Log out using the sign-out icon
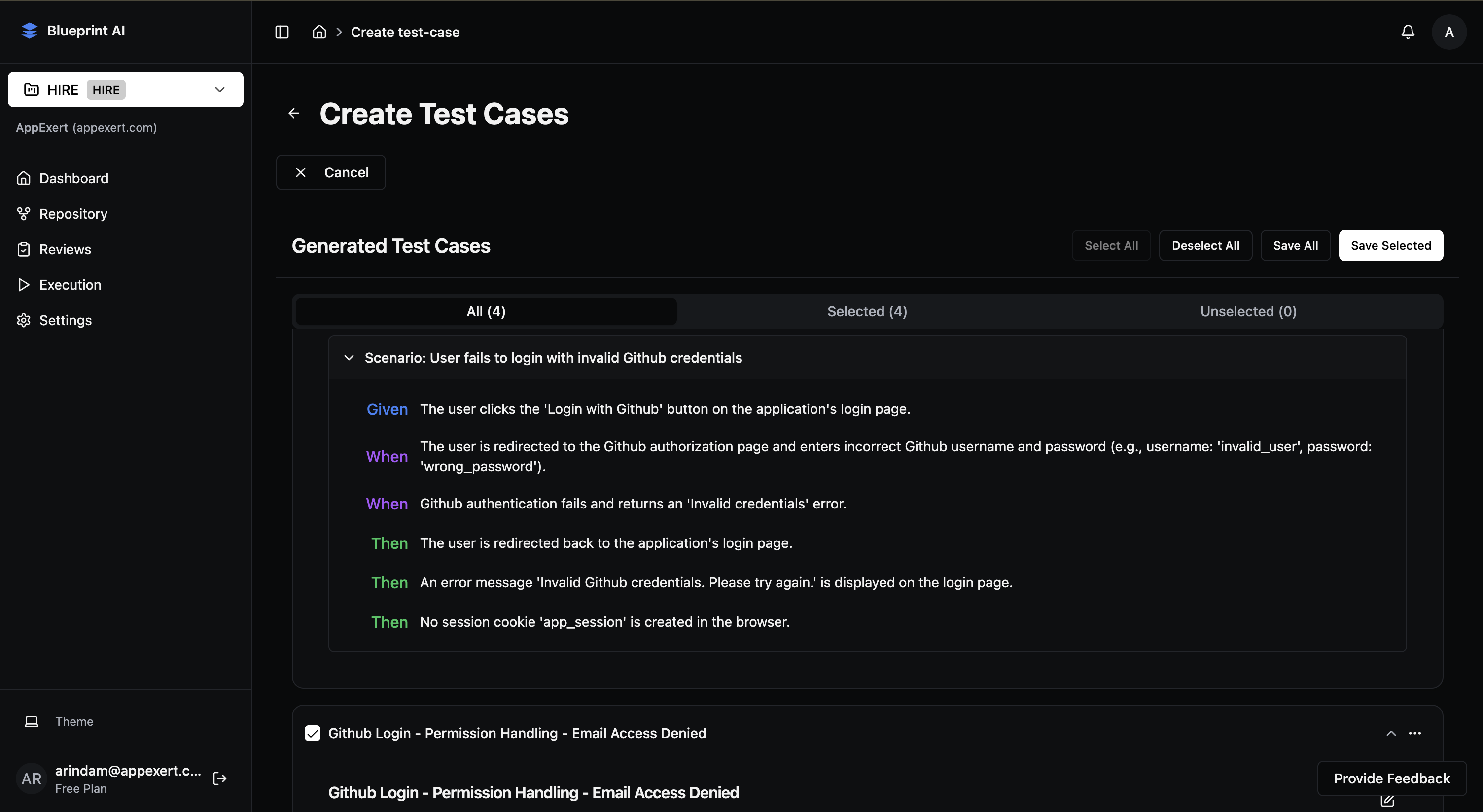Viewport: 1483px width, 812px height. 219,778
